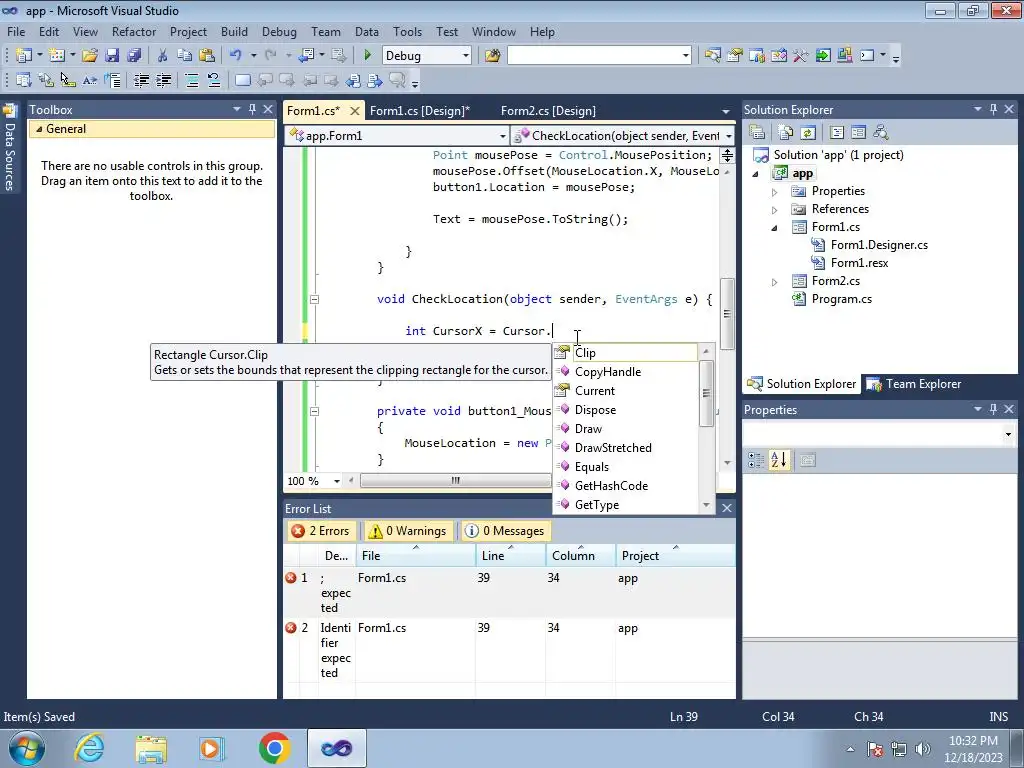Open the Debug configuration dropdown
The width and height of the screenshot is (1024, 768).
[x=466, y=56]
